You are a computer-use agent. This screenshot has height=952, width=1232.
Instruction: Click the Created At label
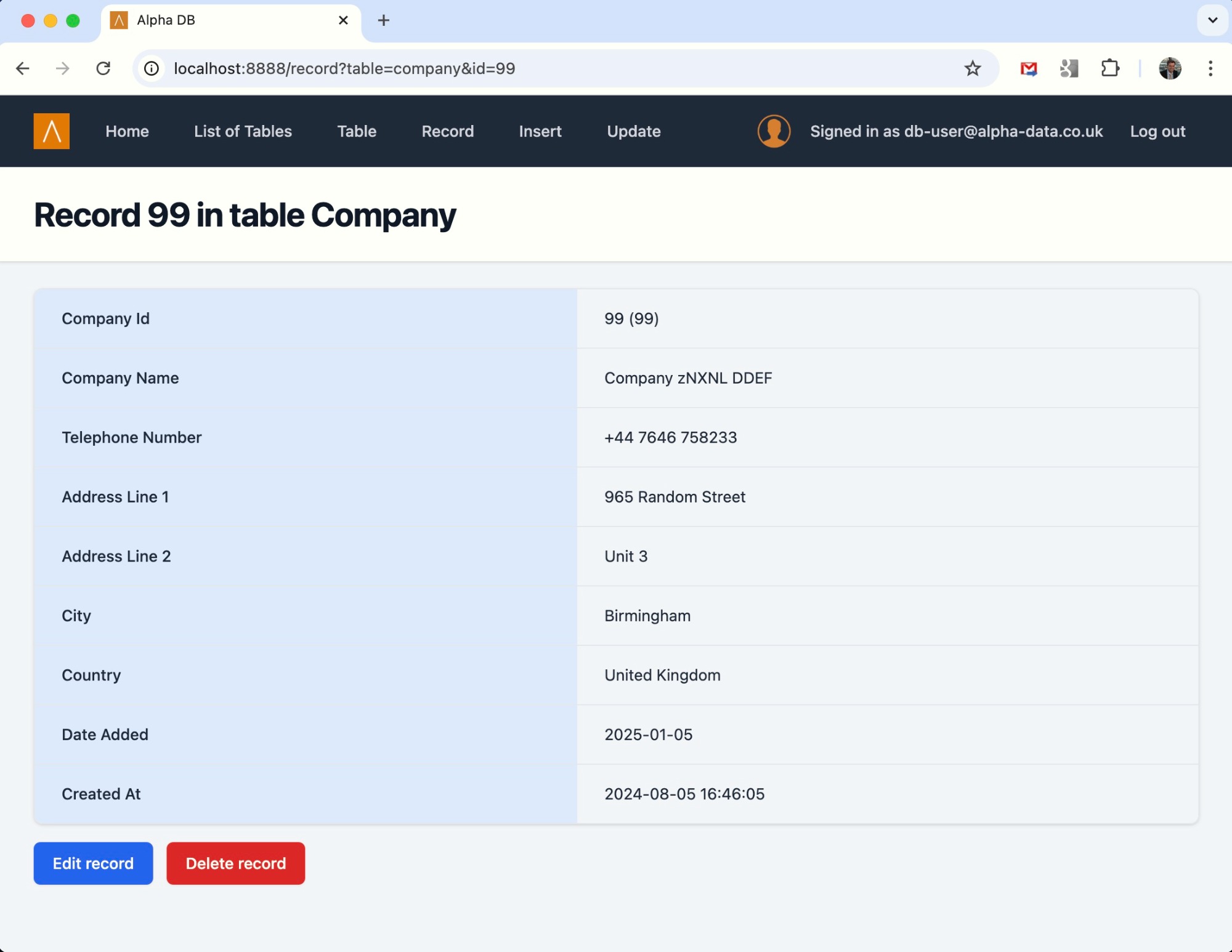pyautogui.click(x=101, y=794)
